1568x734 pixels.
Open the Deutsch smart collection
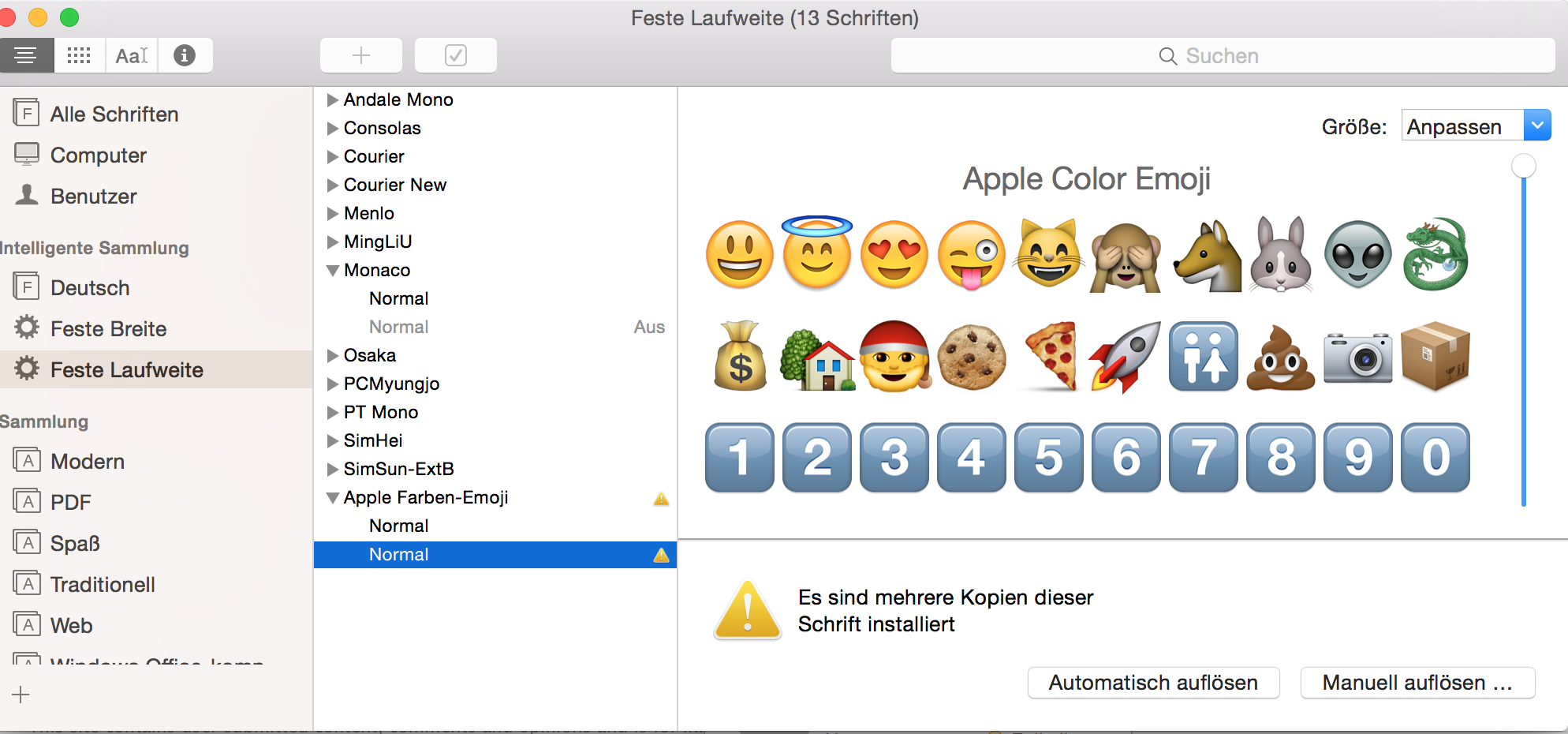(x=156, y=287)
